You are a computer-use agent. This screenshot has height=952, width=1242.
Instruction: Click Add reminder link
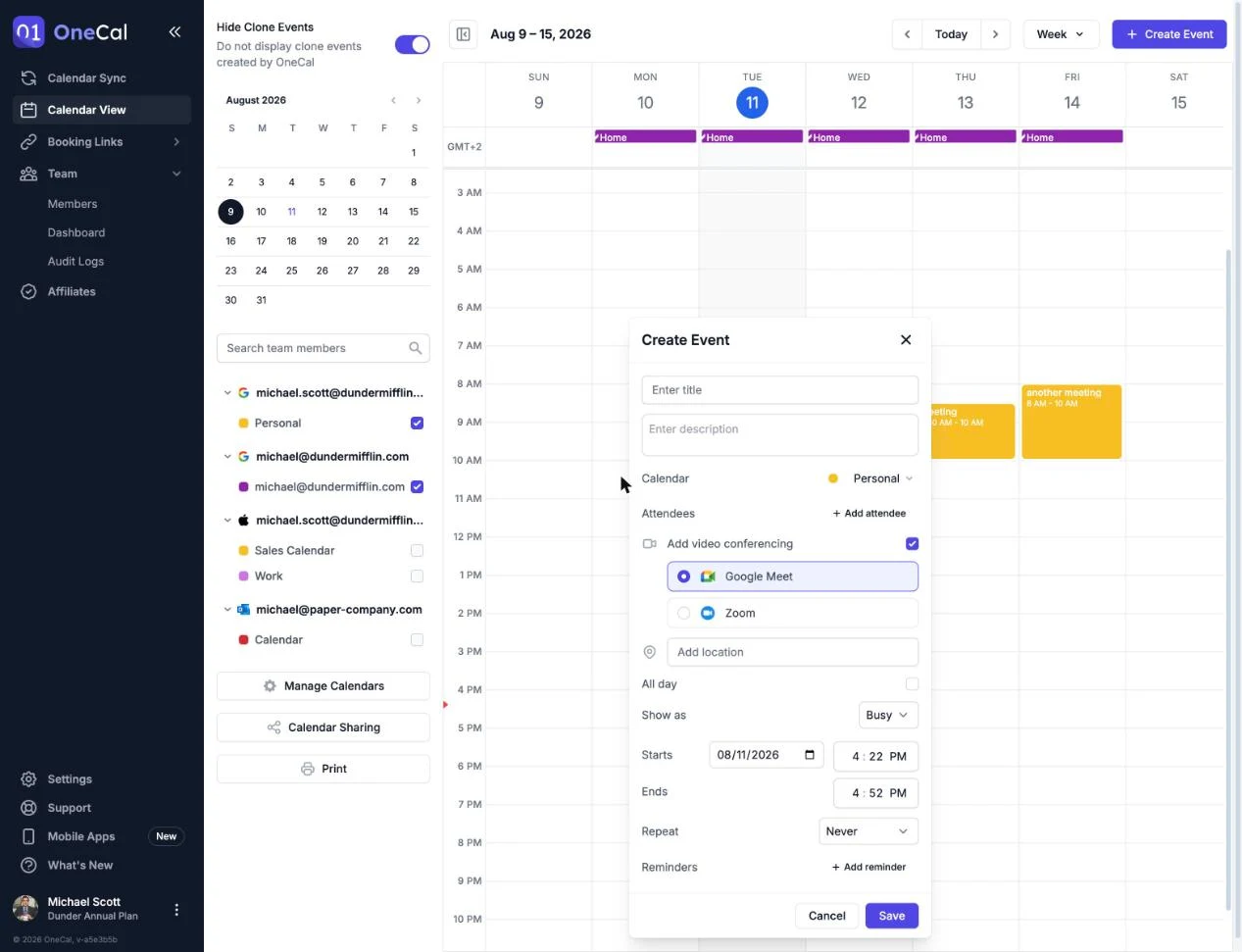869,868
